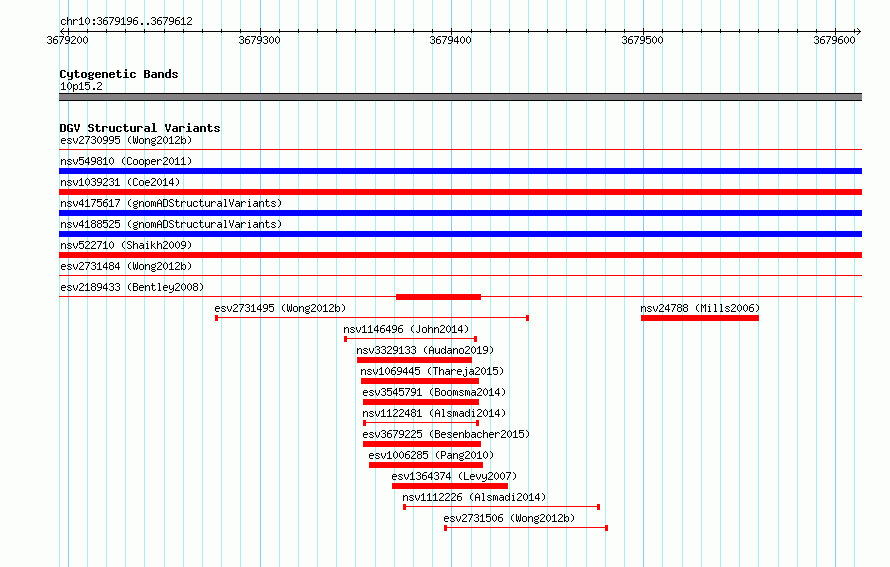Viewport: 890px width, 567px height.
Task: Click nsv4175617 (gnomADStructuralVariants) label
Action: click(171, 203)
